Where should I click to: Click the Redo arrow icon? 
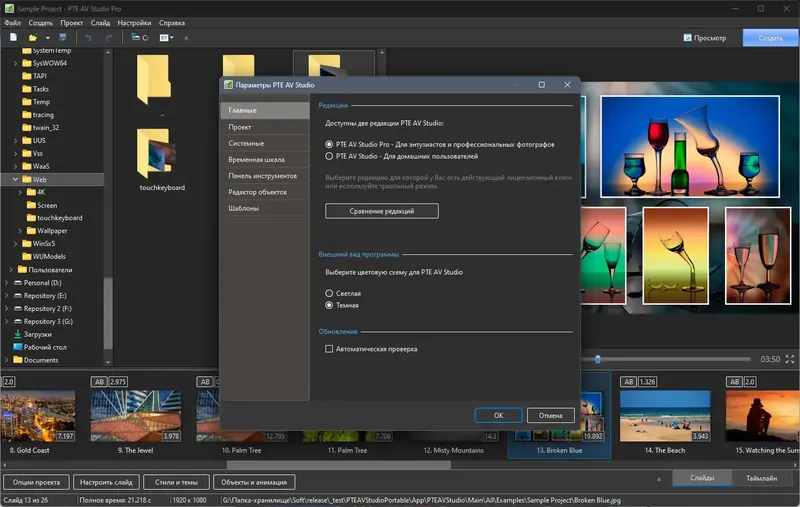[108, 38]
